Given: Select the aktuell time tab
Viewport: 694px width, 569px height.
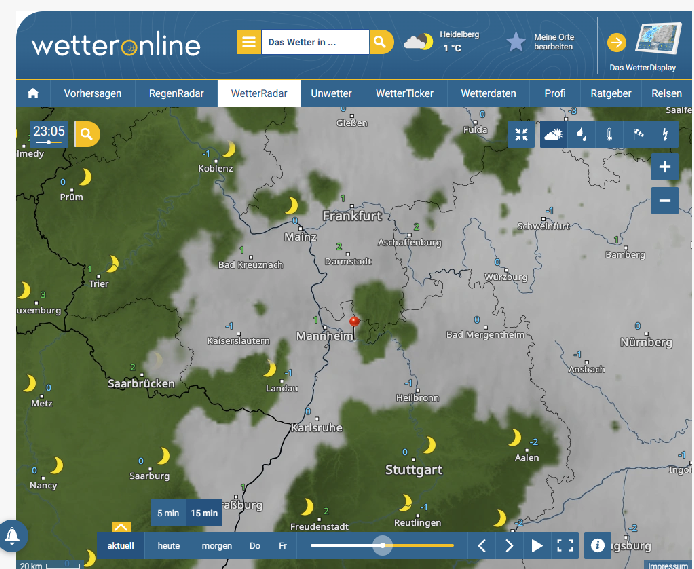Looking at the screenshot, I should click(120, 546).
